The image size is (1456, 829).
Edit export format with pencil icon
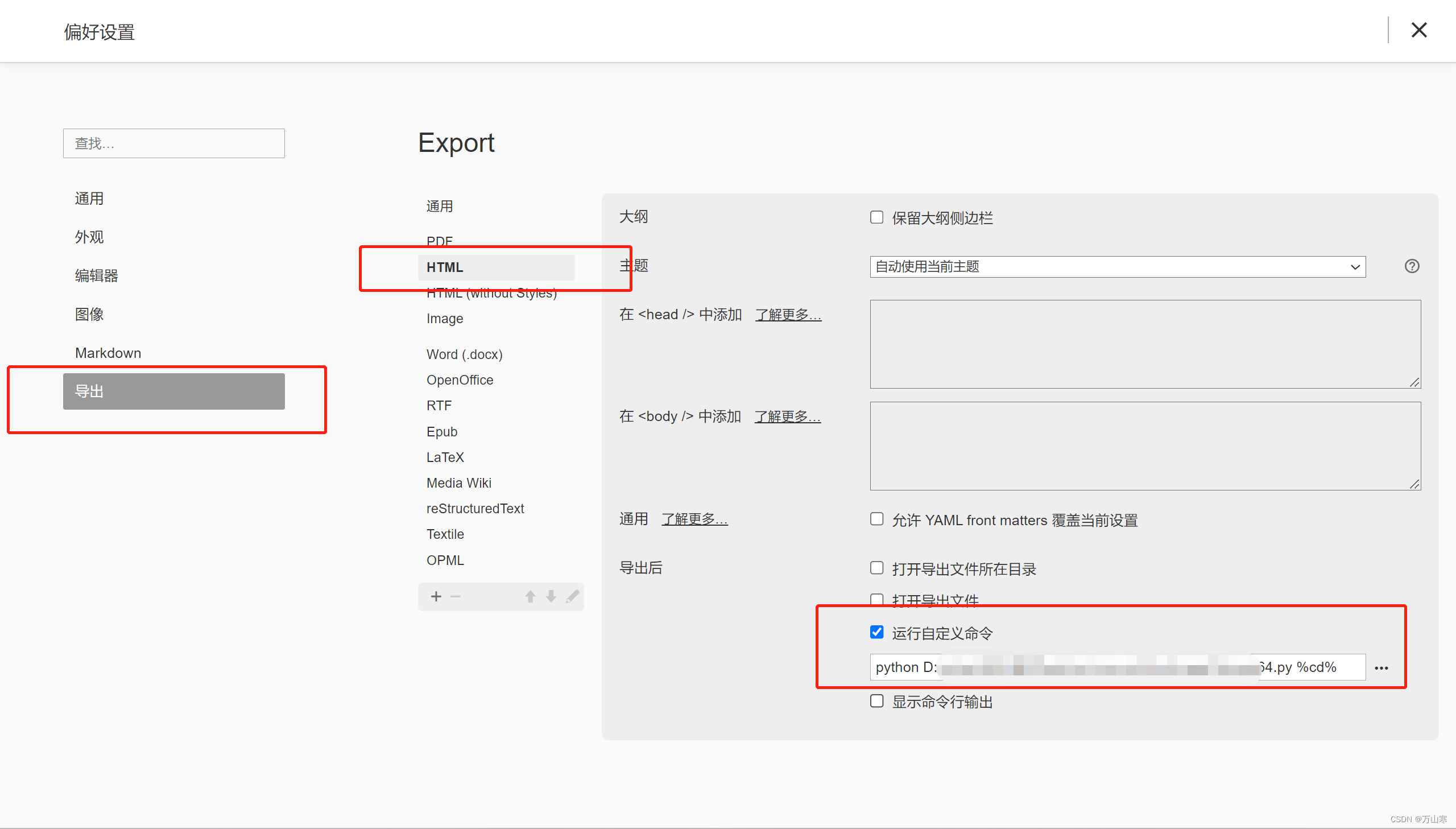(572, 596)
